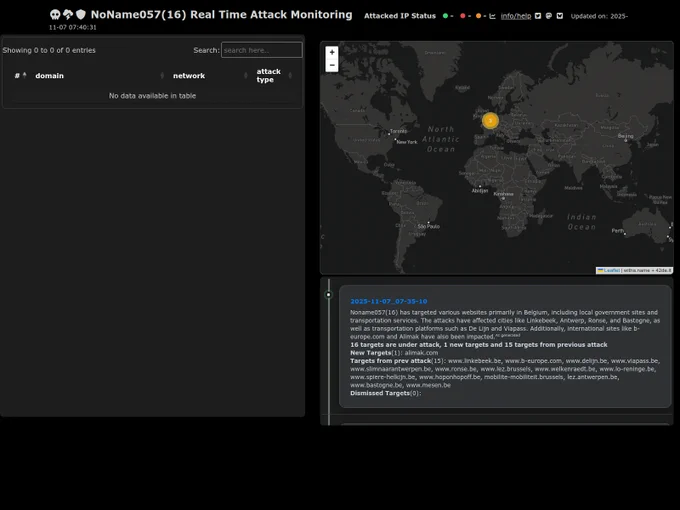Open the info/help link
This screenshot has width=680, height=510.
516,16
